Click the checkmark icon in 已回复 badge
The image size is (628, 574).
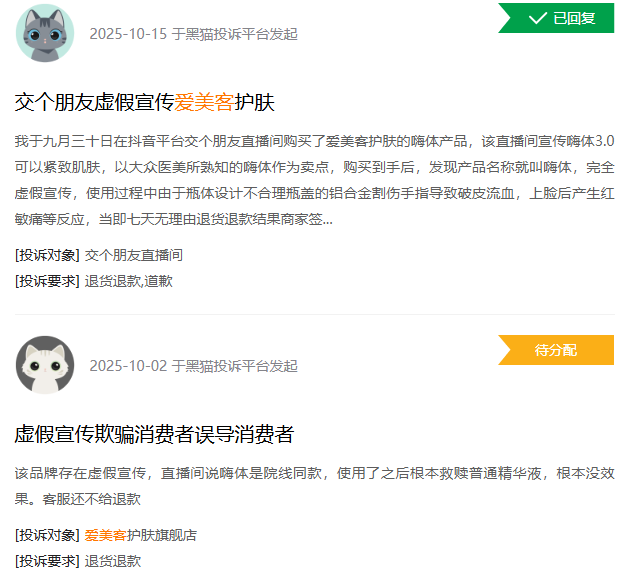tap(537, 18)
